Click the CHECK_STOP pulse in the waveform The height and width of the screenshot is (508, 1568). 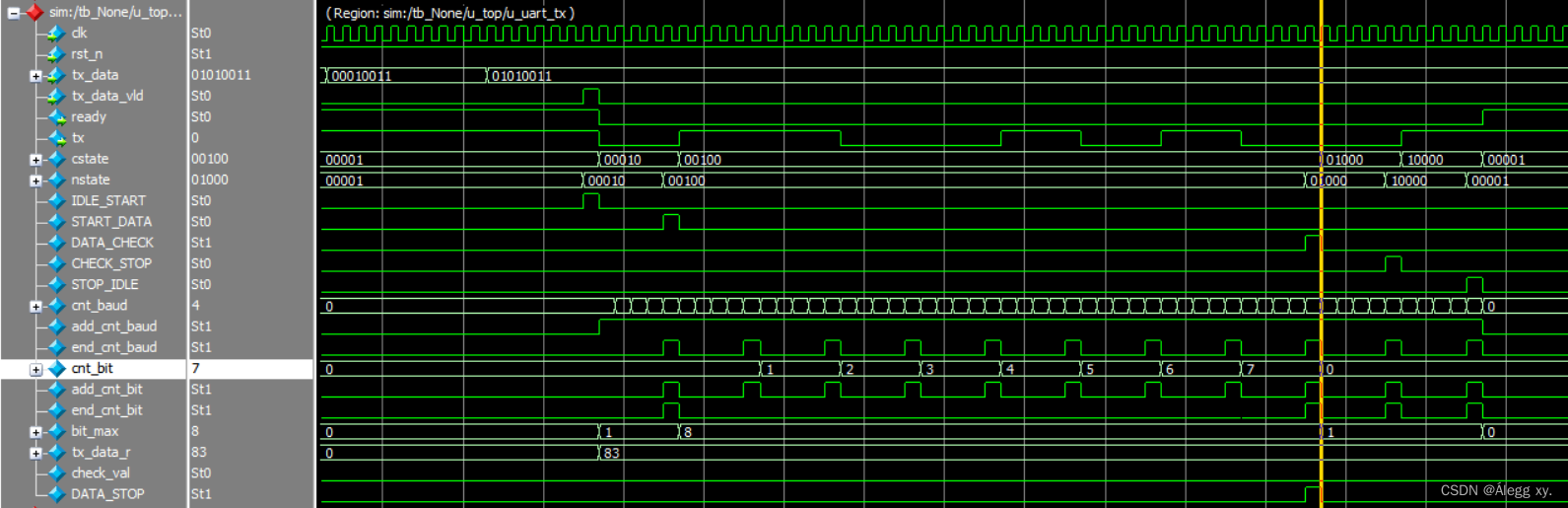point(1393,264)
